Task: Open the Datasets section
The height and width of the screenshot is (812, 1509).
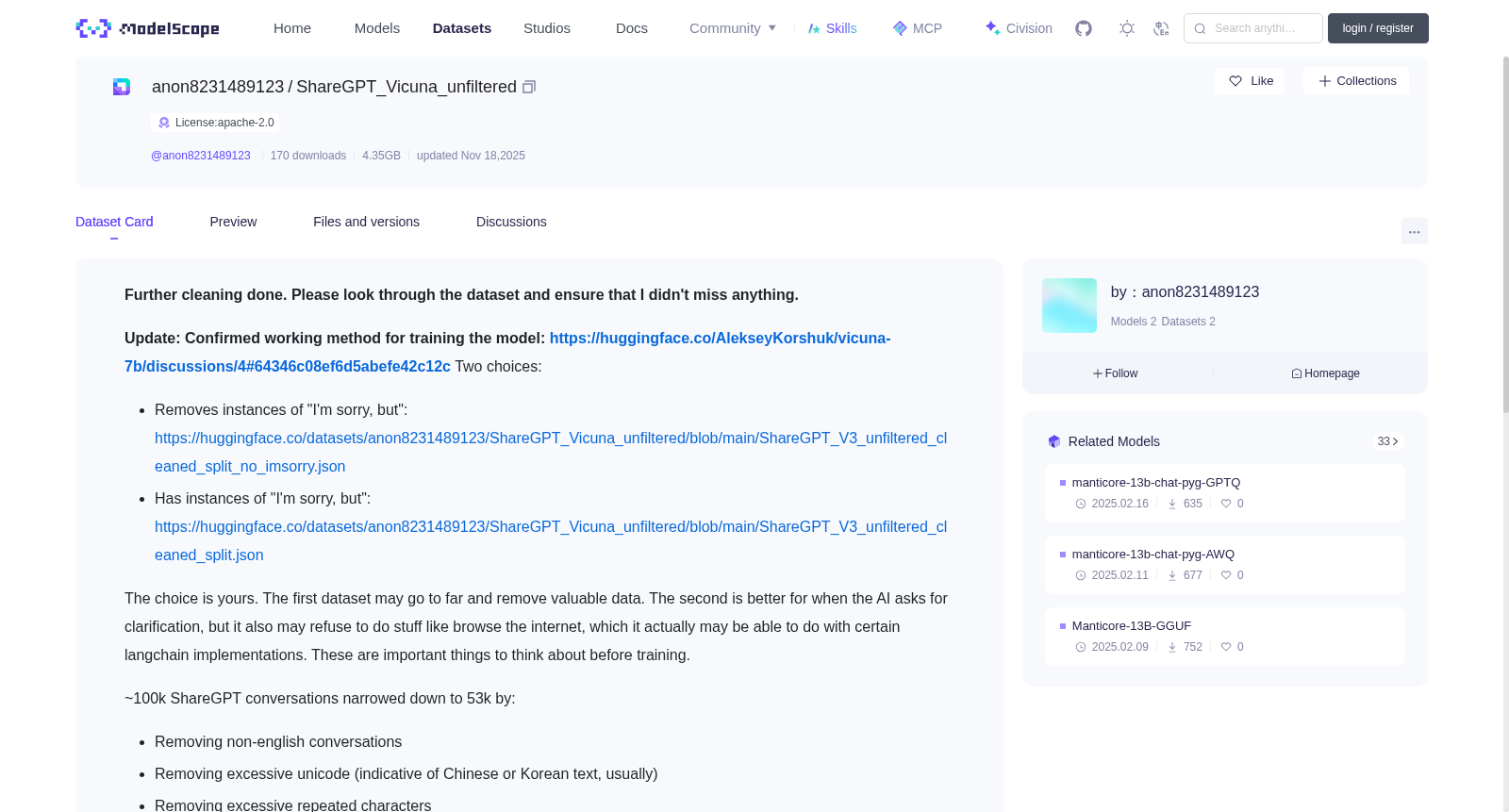Action: tap(462, 28)
